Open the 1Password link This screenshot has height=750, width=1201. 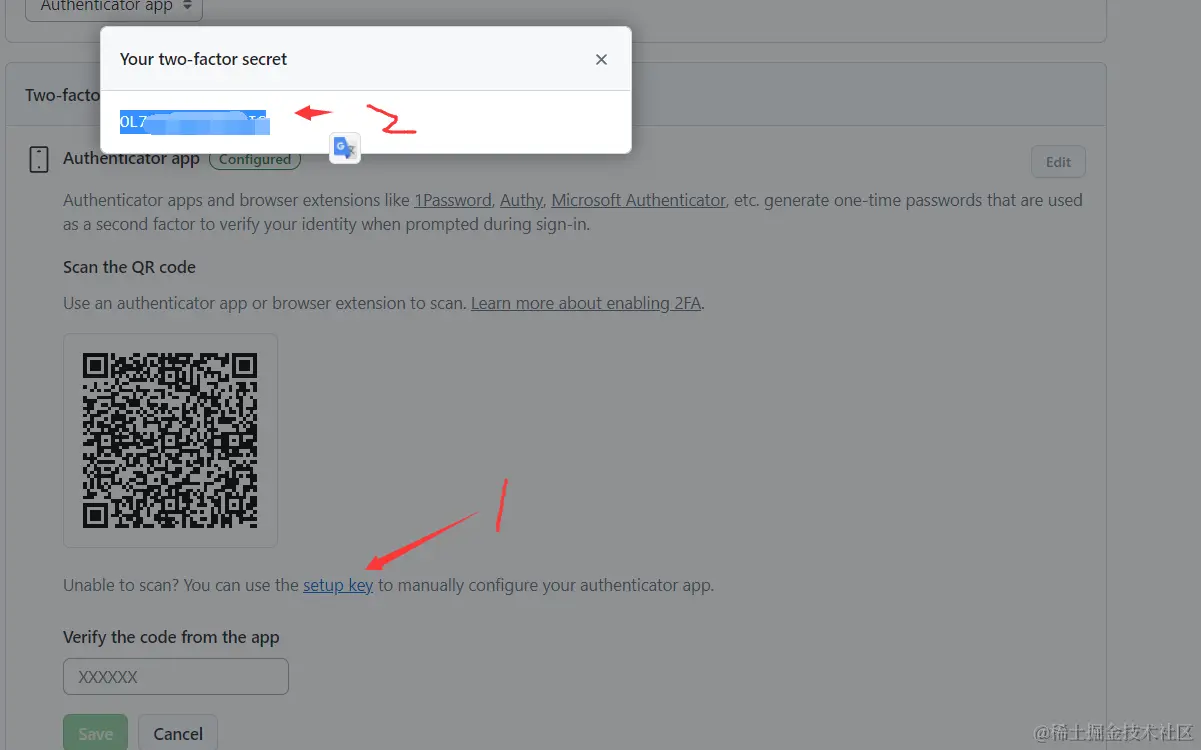click(x=453, y=200)
